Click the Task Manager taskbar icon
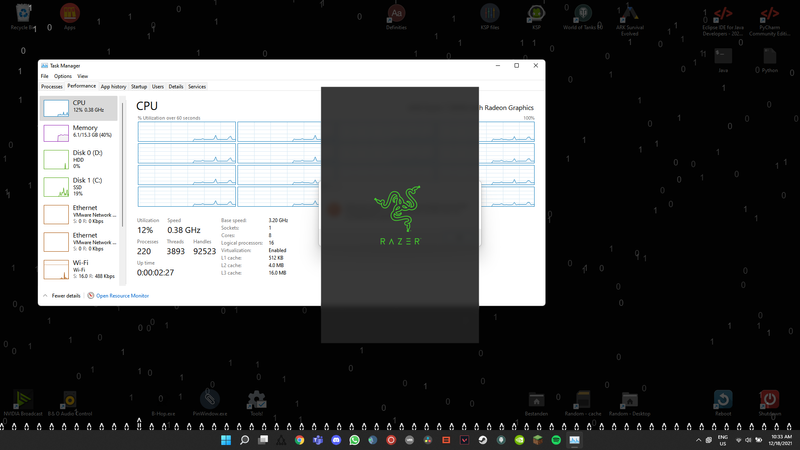The image size is (800, 450). [574, 440]
